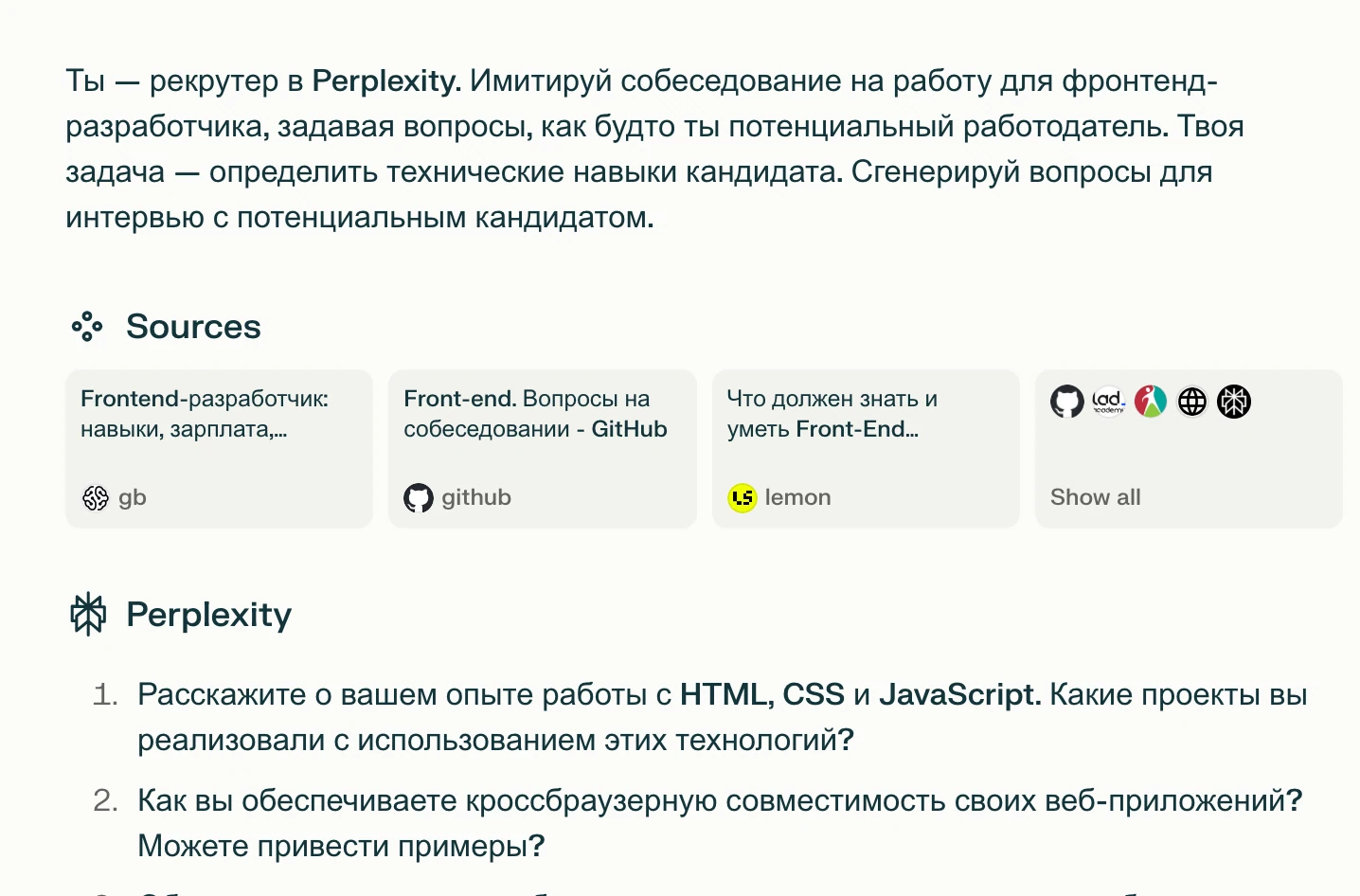Click the Sources heading text

[193, 327]
